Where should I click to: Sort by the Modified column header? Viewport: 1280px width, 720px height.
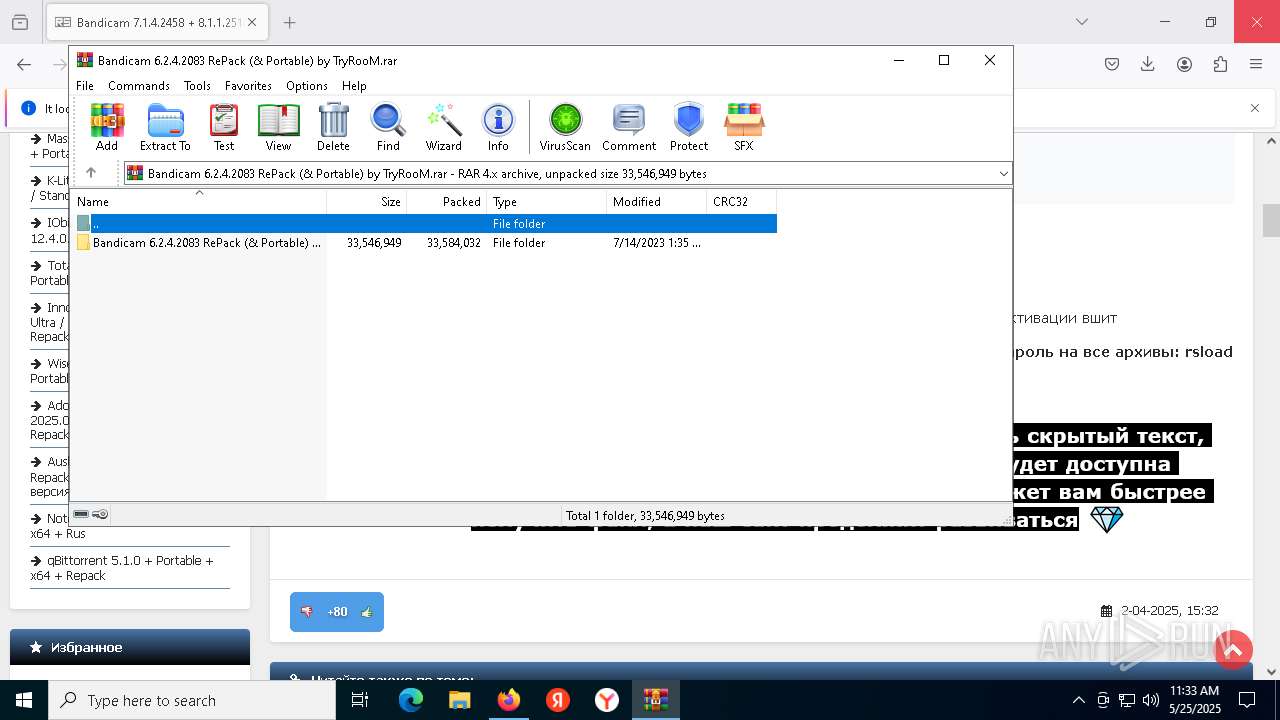pyautogui.click(x=656, y=201)
